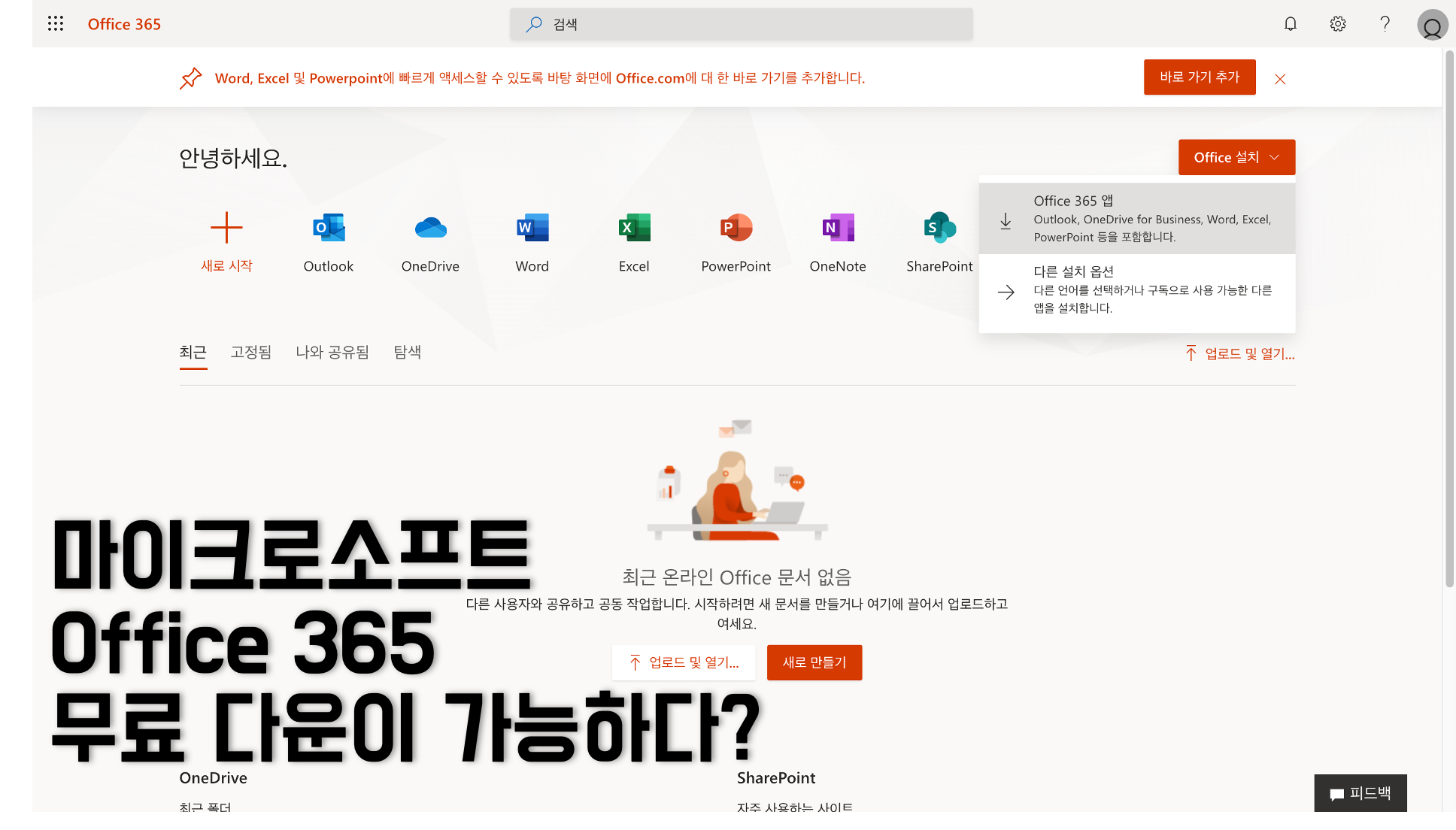Click the OneDrive section heading
Screen dimensions: 1456x830
(x=213, y=778)
